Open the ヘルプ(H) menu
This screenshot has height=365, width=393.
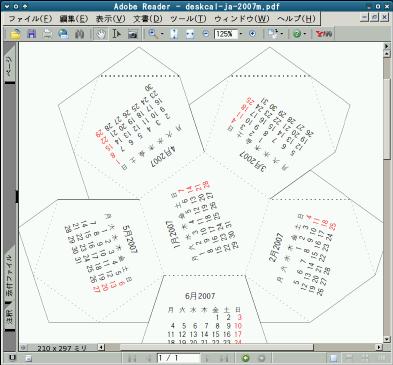296,19
